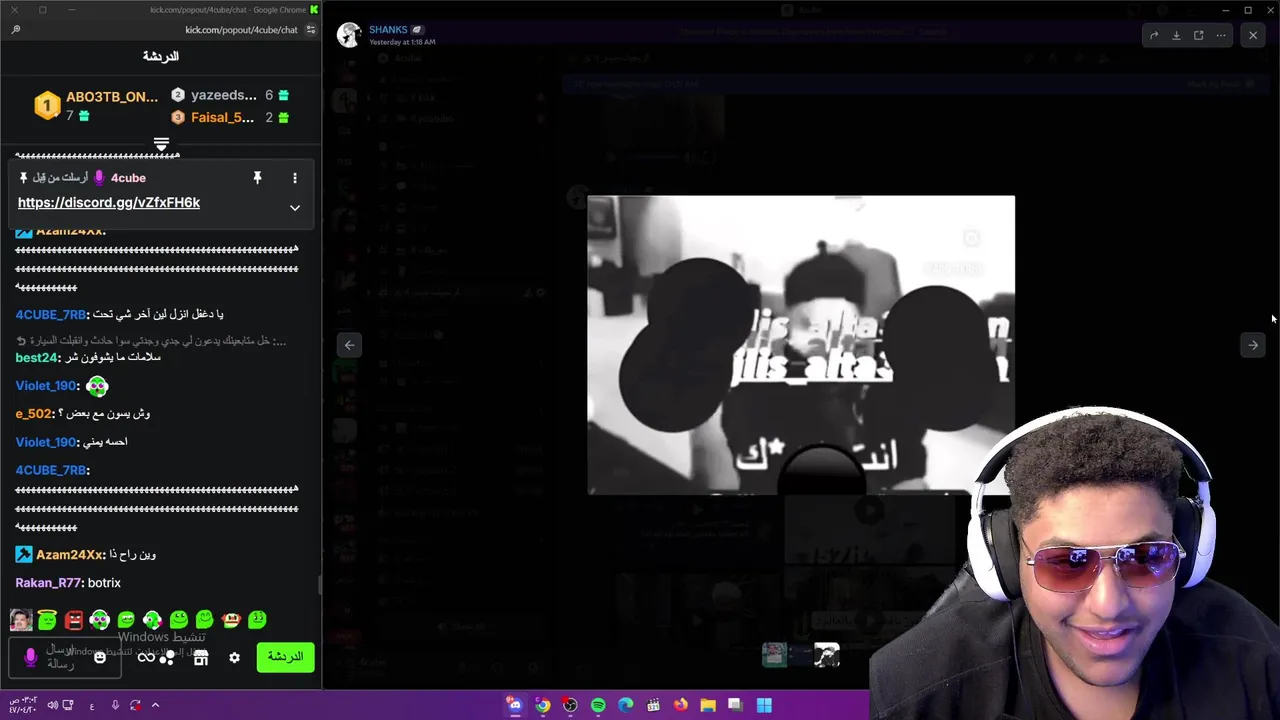
Task: Expand the pinned message chevron
Action: (294, 208)
